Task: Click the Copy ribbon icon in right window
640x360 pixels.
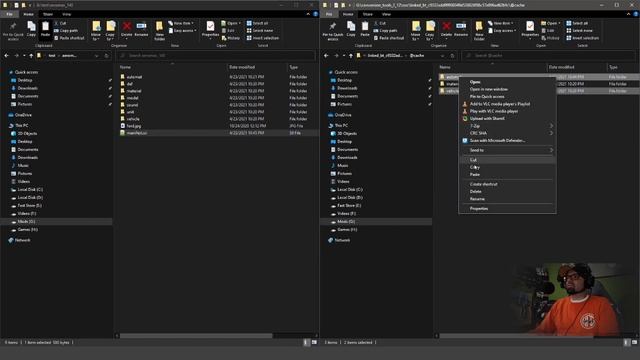Action: coord(351,29)
